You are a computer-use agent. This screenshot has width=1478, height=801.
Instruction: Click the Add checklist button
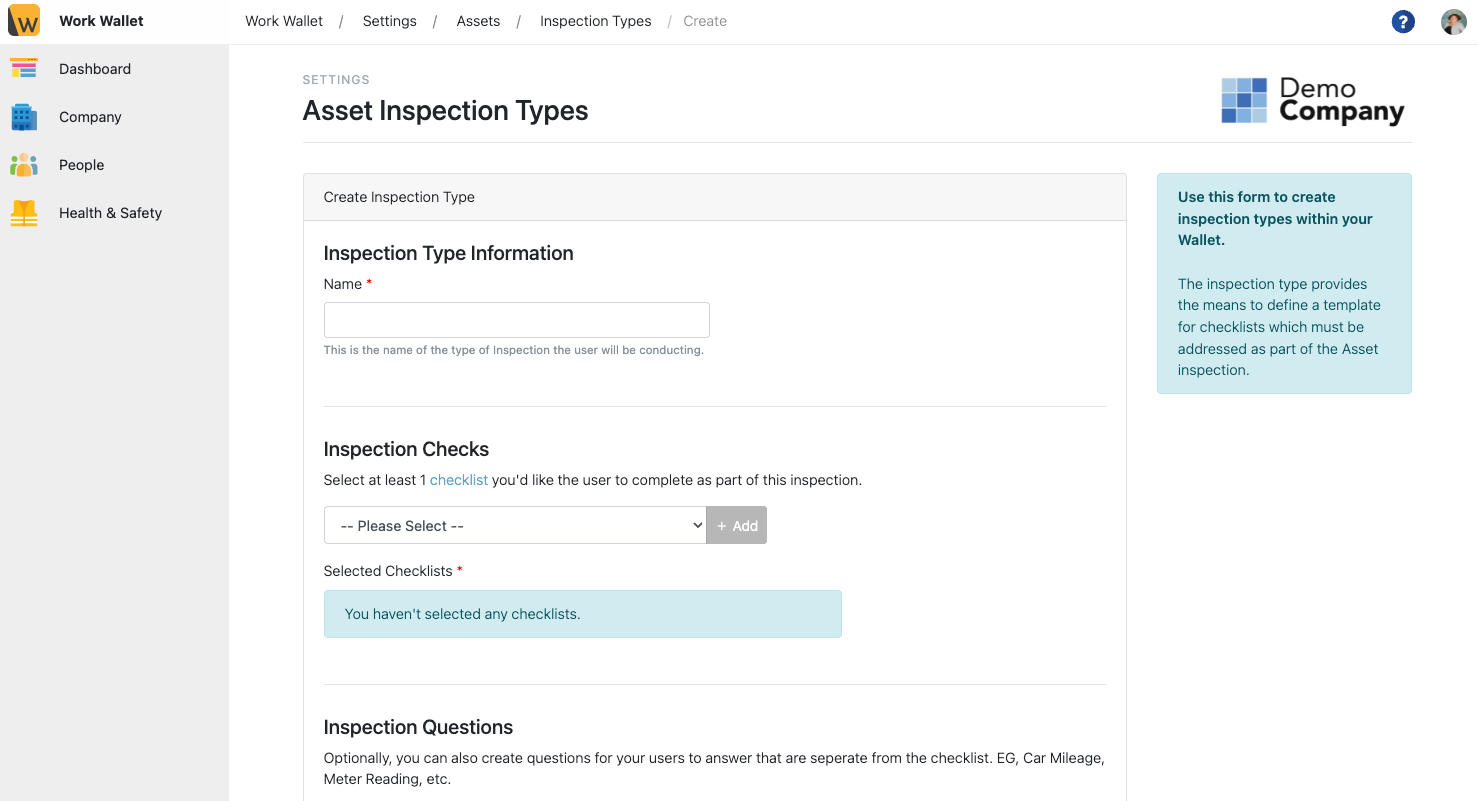tap(737, 526)
